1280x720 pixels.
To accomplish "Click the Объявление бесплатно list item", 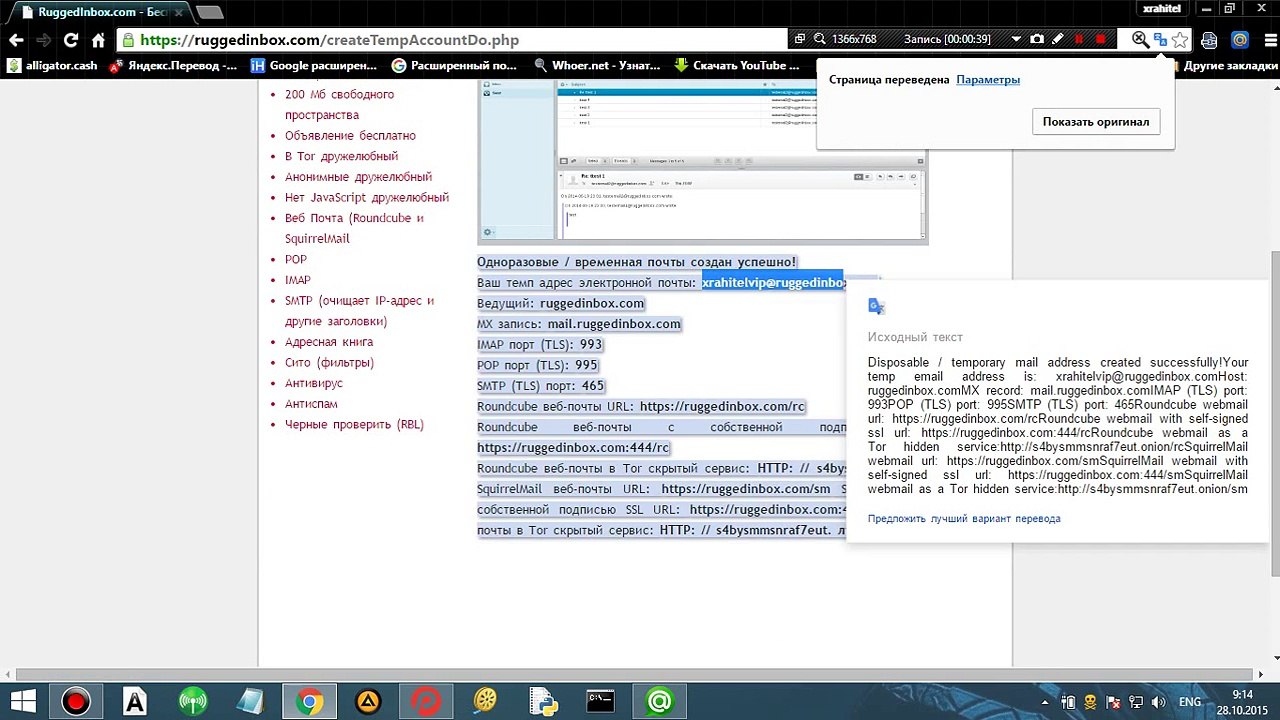I will click(350, 136).
